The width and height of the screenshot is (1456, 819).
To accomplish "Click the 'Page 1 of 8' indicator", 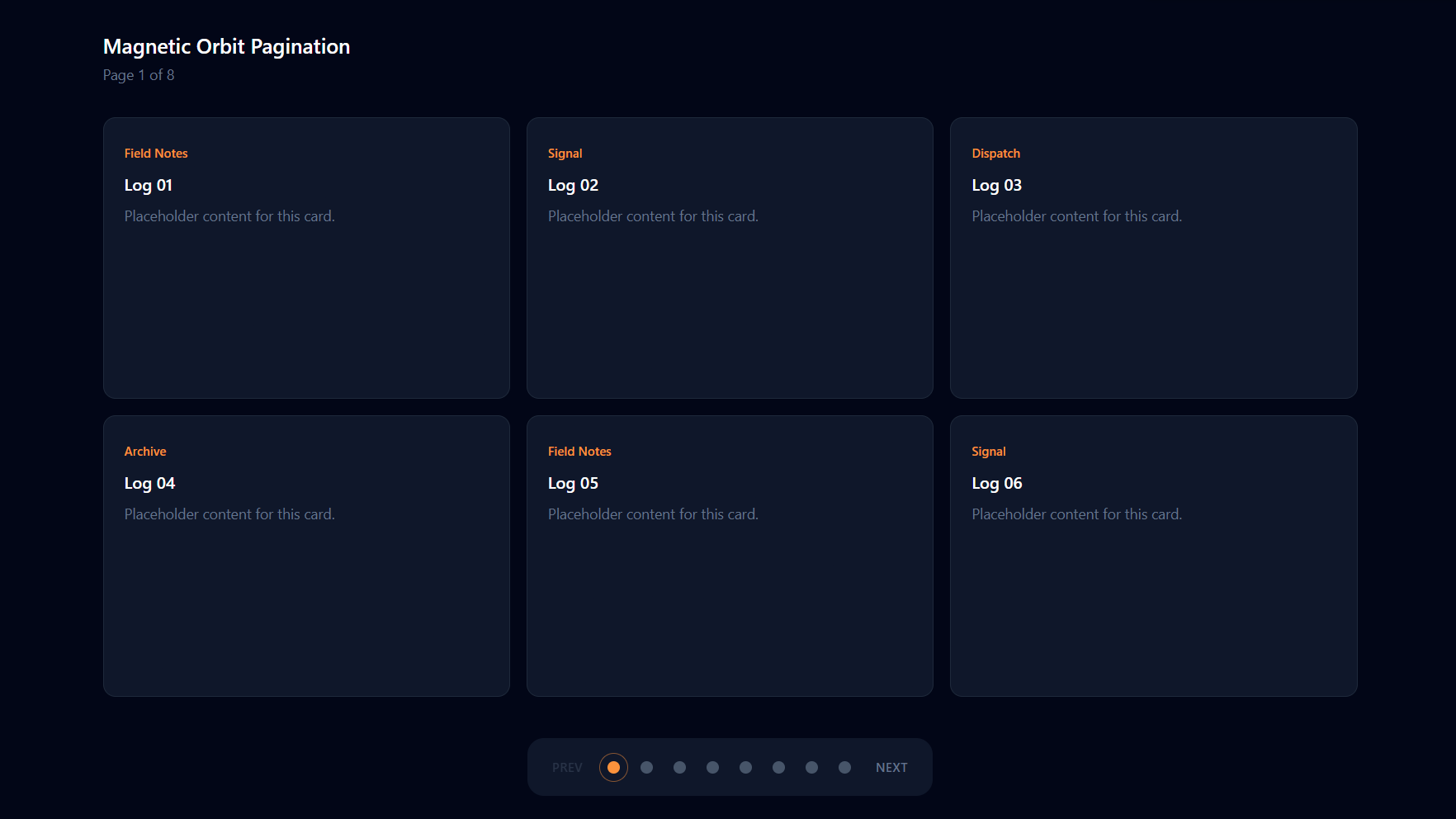I will pos(139,75).
